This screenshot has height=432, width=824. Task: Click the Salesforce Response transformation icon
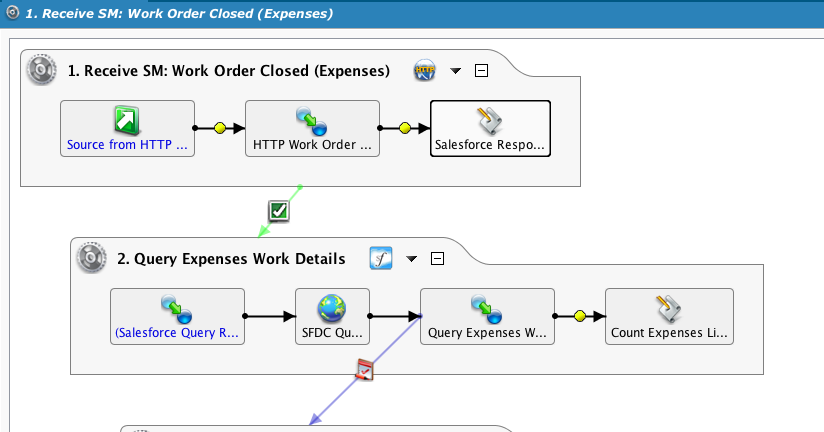490,121
